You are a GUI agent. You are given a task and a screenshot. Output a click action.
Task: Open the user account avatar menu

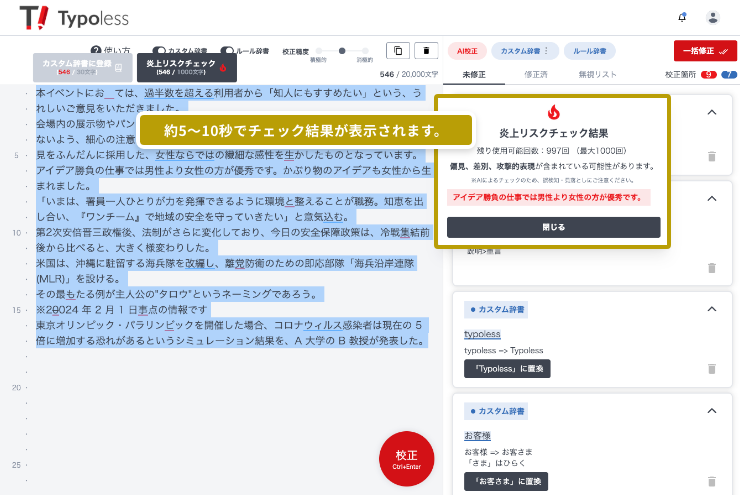point(713,17)
